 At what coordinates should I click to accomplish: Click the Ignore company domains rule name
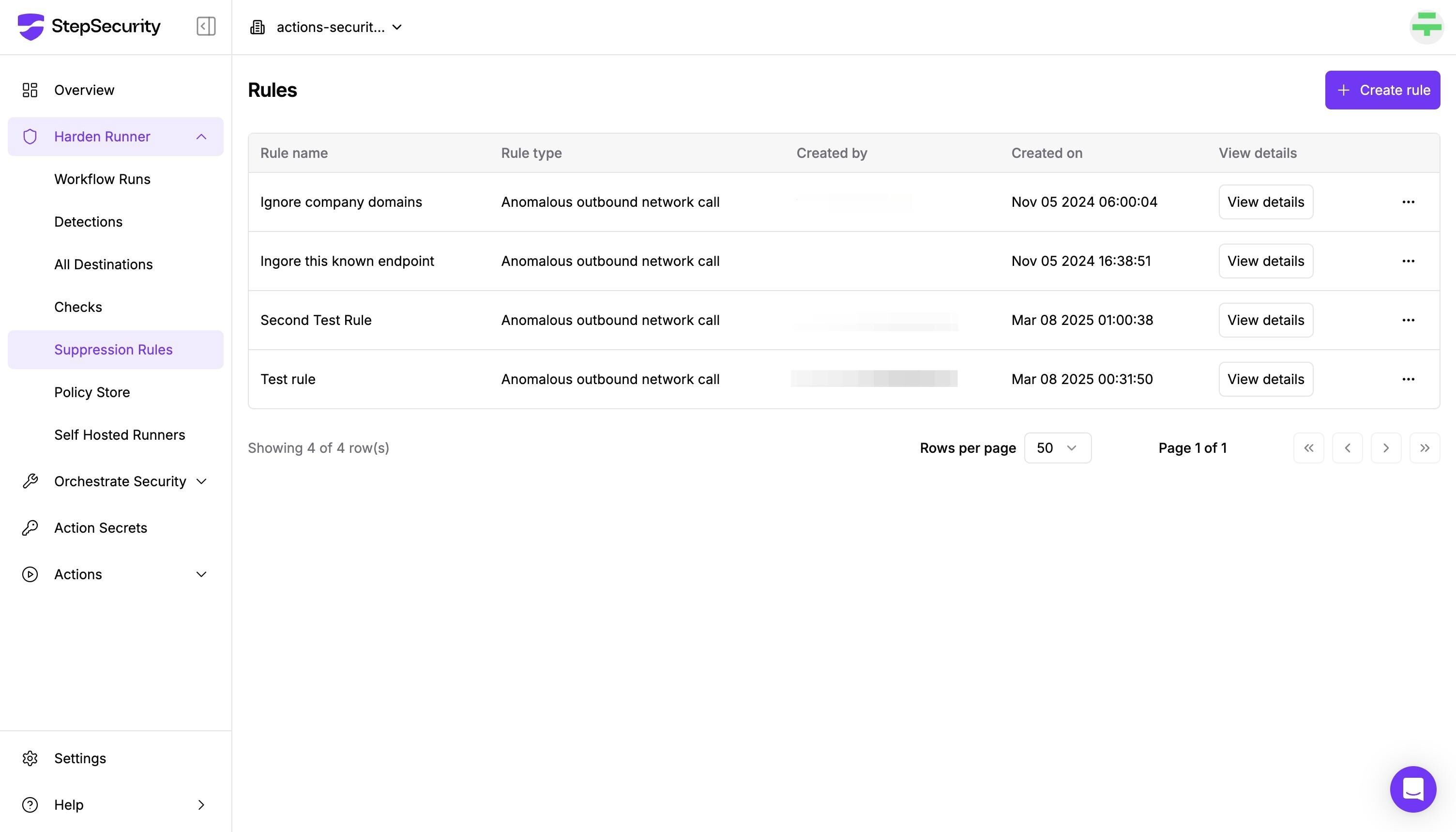[341, 202]
